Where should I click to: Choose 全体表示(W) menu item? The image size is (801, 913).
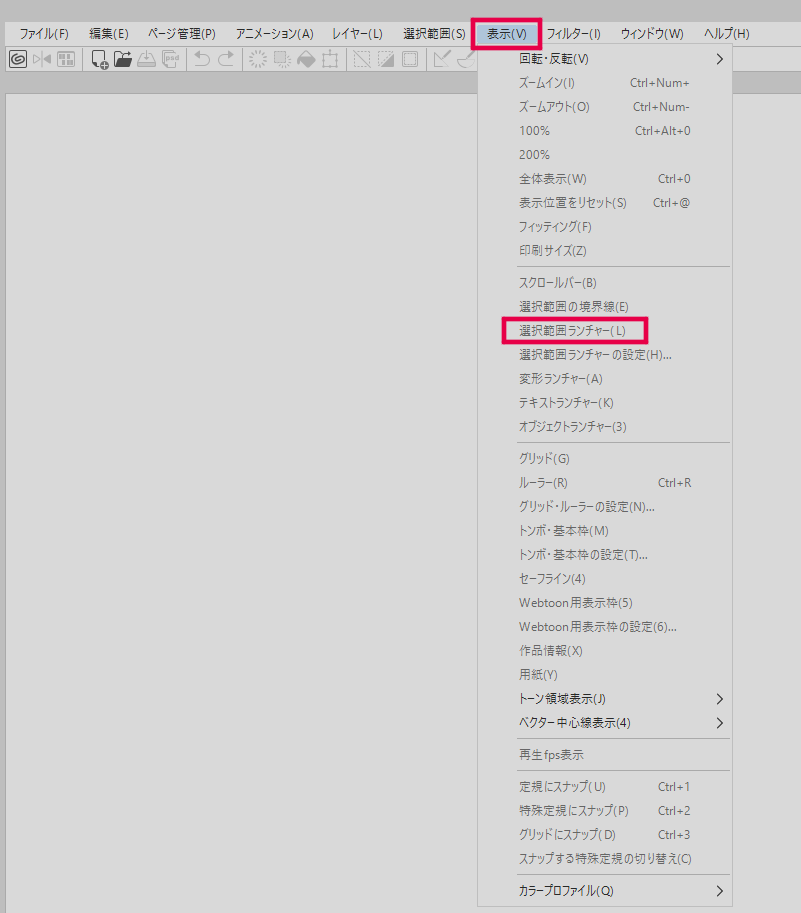605,179
